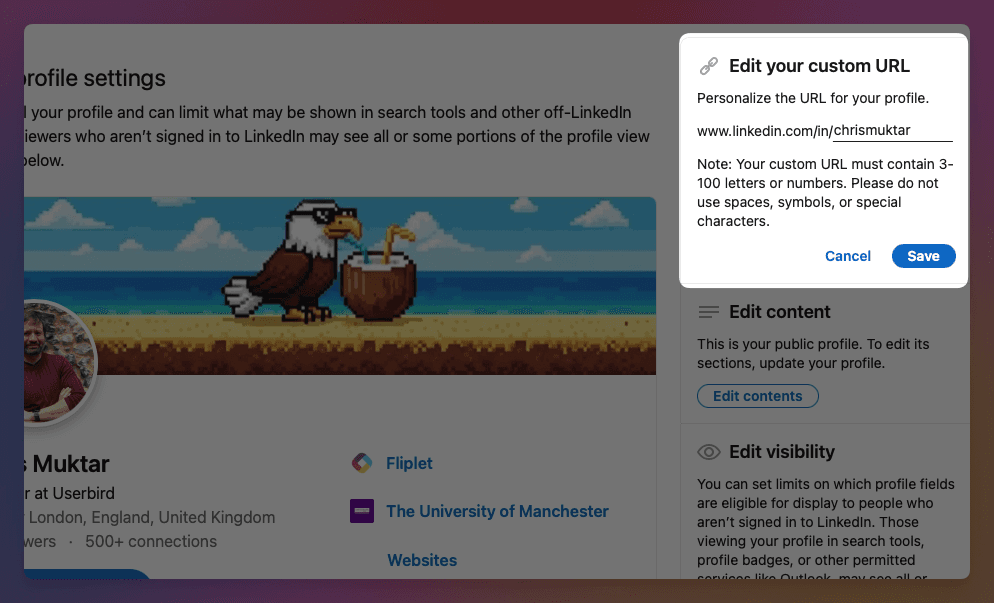Select The University of Manchester logo
The height and width of the screenshot is (603, 994).
(362, 511)
